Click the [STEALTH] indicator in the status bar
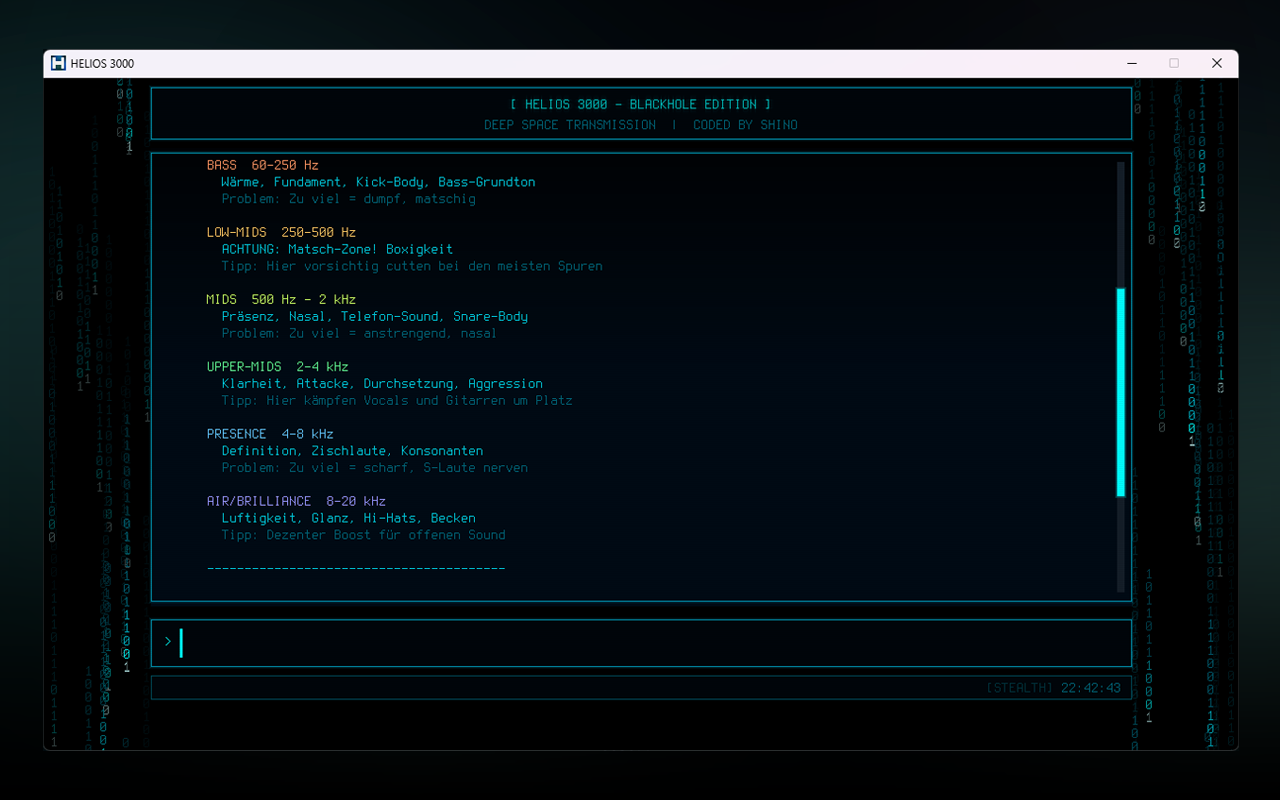The width and height of the screenshot is (1280, 800). pyautogui.click(x=1021, y=687)
